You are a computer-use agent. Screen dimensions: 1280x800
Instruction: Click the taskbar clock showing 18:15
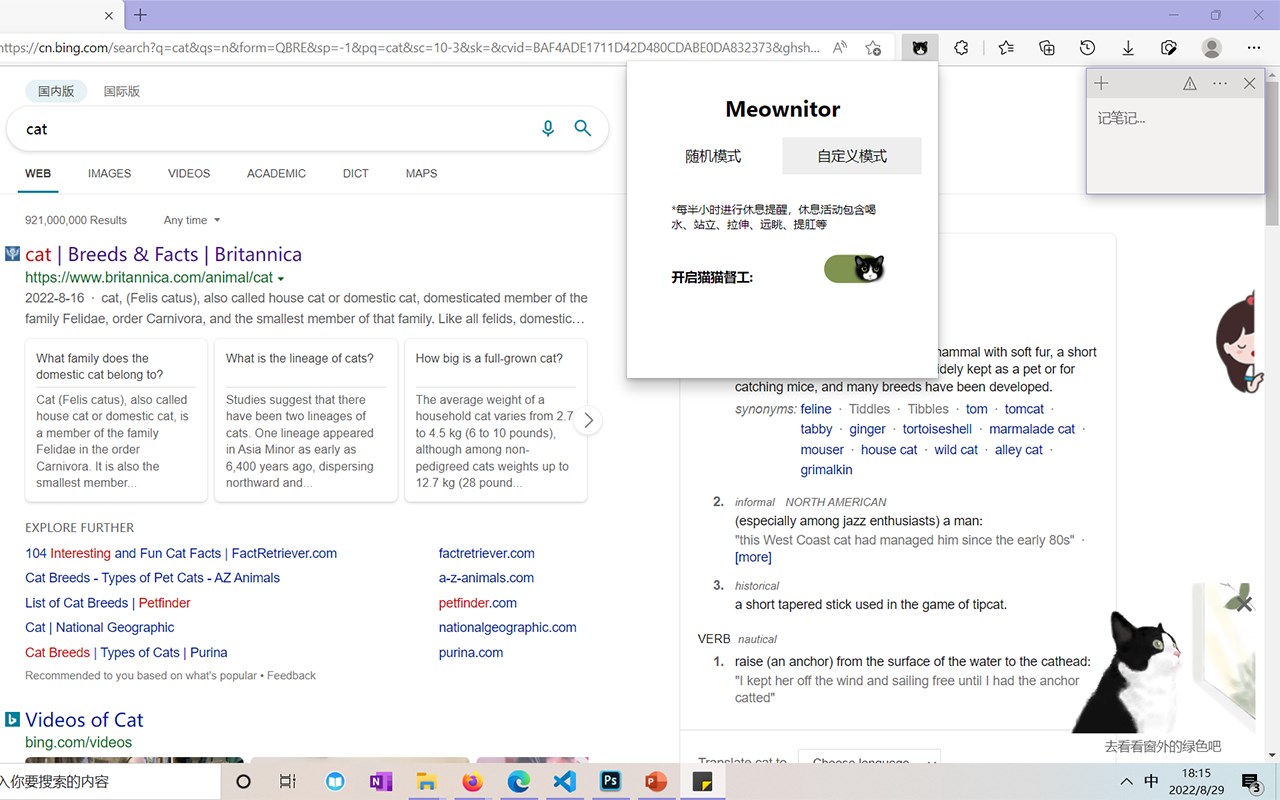[1196, 782]
